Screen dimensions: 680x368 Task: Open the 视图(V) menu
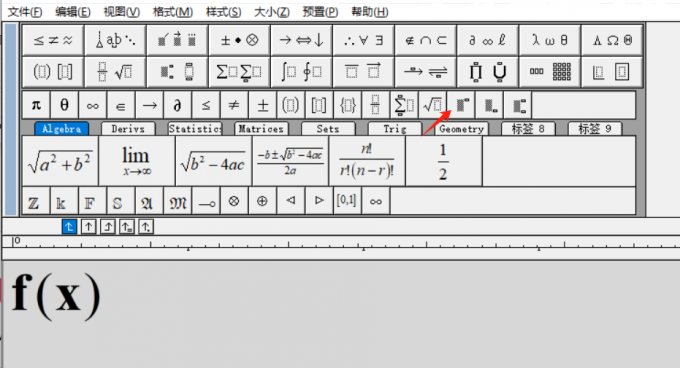pos(121,12)
